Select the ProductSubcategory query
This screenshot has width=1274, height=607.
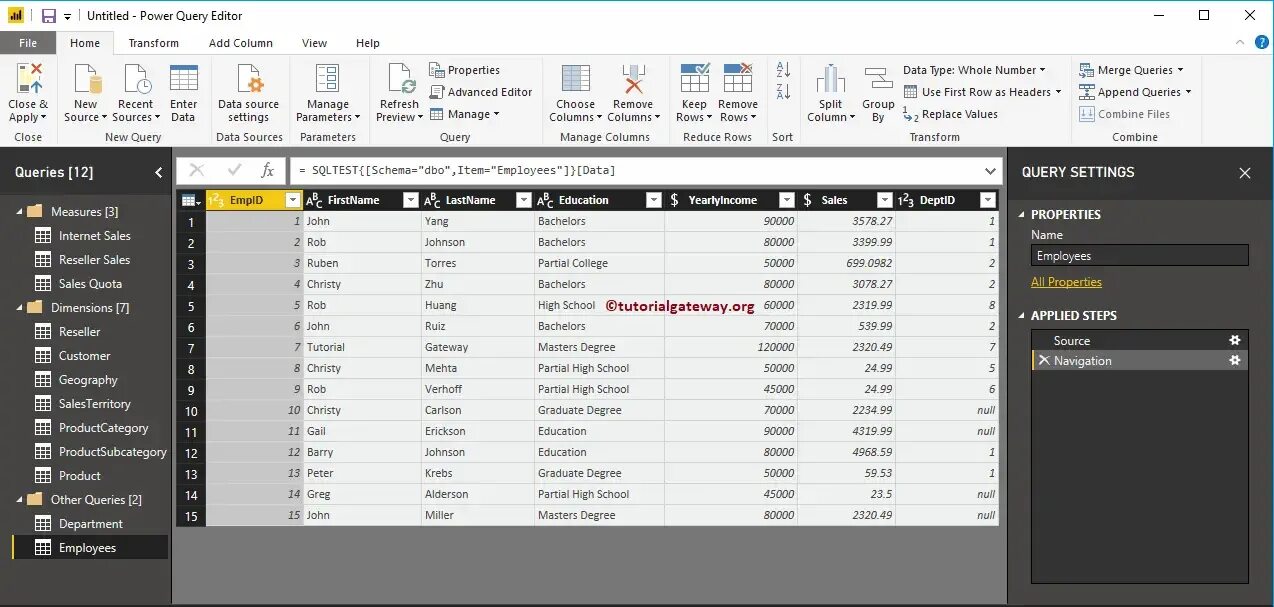112,451
